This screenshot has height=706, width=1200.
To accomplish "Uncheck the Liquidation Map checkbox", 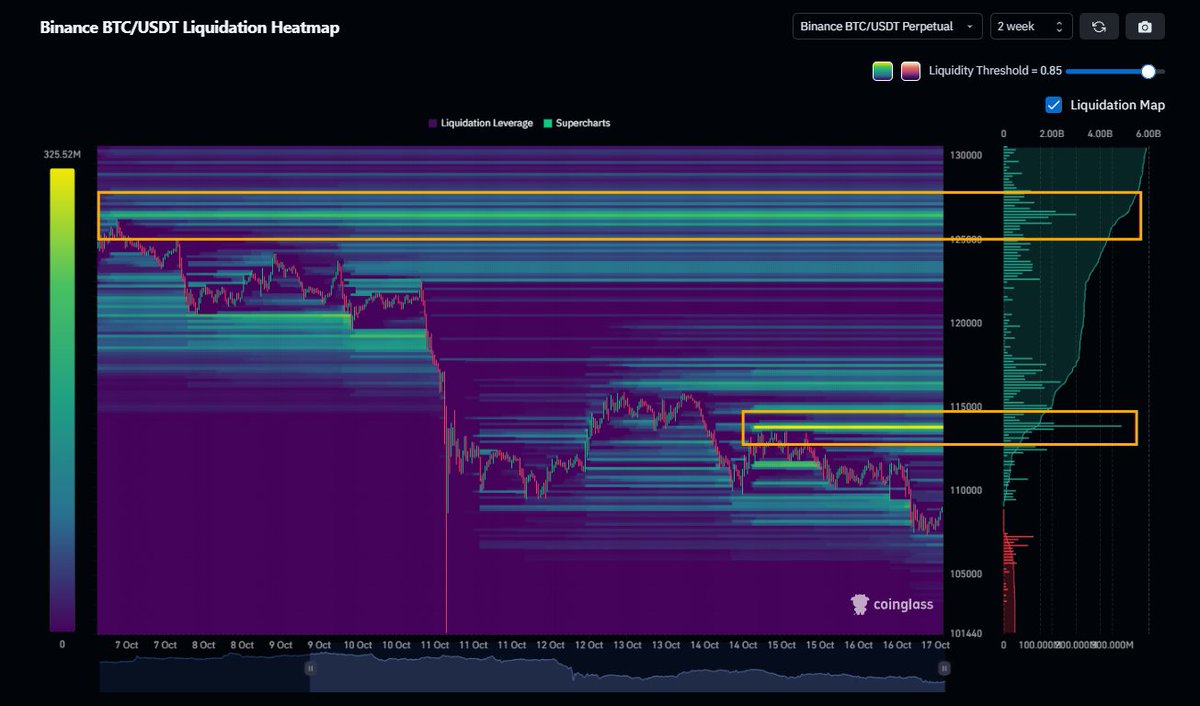I will tap(1053, 105).
